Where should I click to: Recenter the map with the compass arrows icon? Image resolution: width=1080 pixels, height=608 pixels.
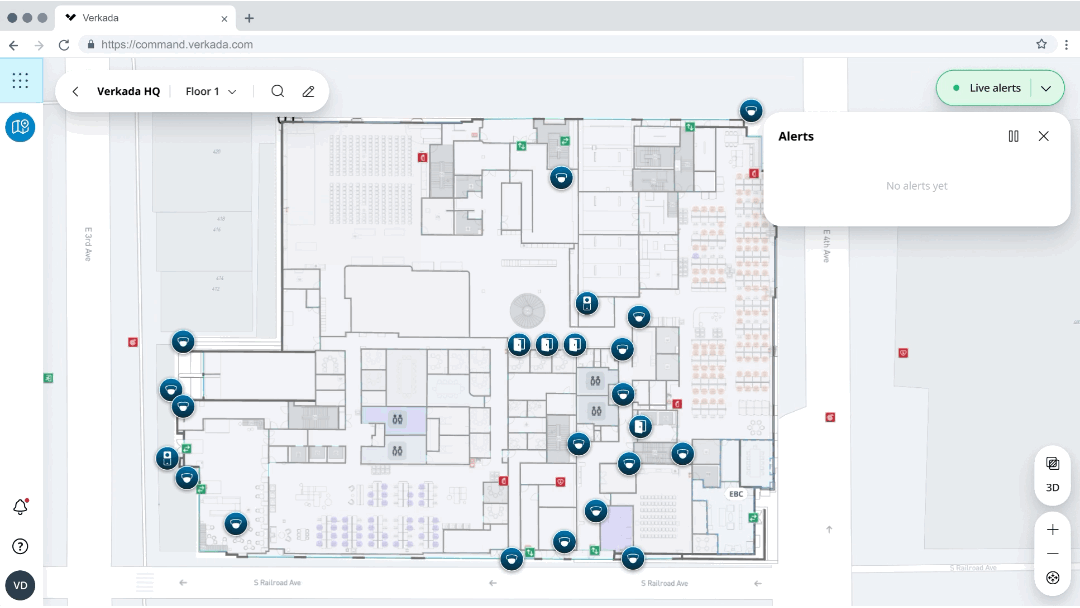tap(1052, 578)
